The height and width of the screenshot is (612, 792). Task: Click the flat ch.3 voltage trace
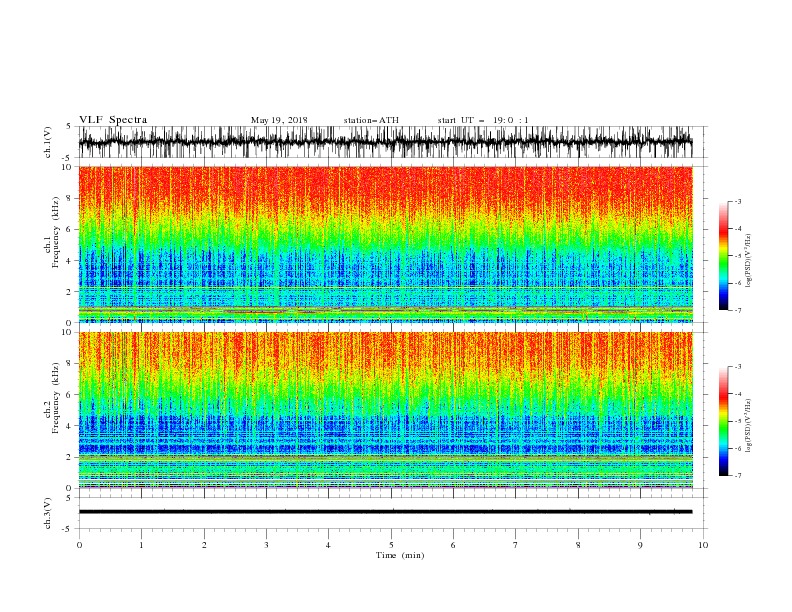pos(385,512)
